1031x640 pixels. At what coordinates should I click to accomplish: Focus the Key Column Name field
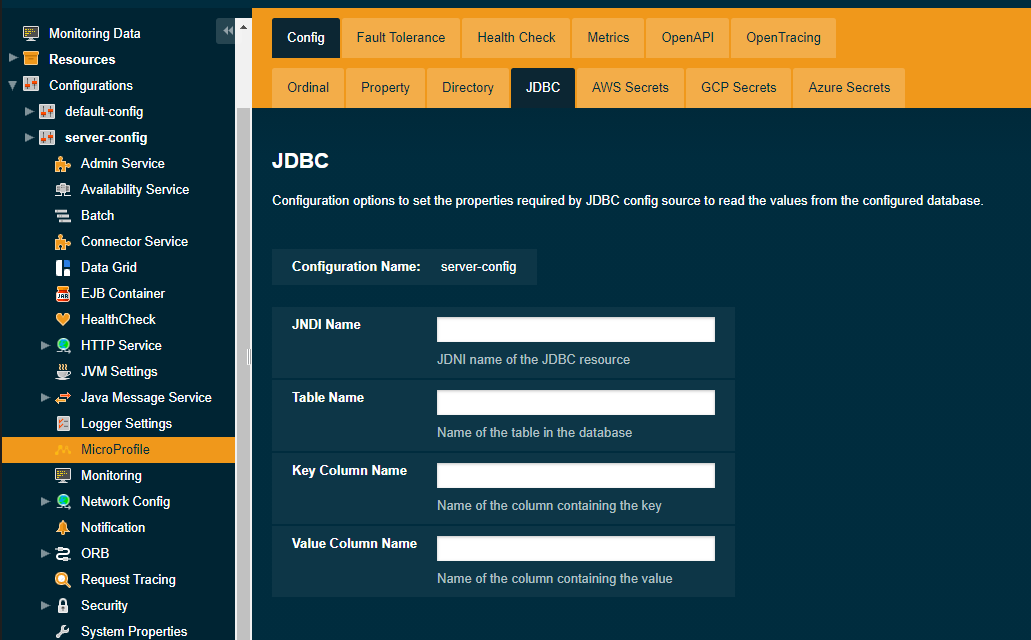[575, 476]
